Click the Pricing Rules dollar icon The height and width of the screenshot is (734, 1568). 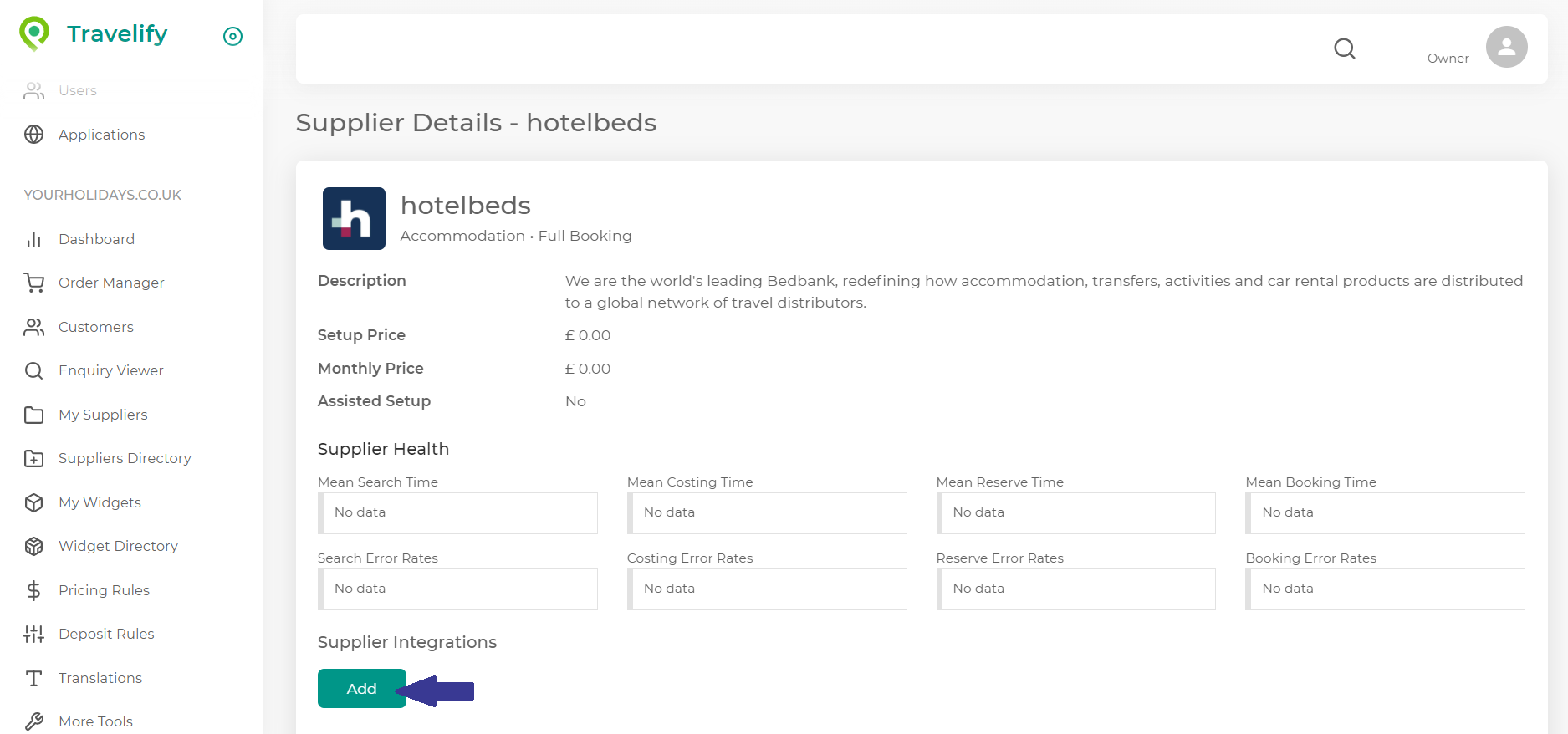click(33, 590)
